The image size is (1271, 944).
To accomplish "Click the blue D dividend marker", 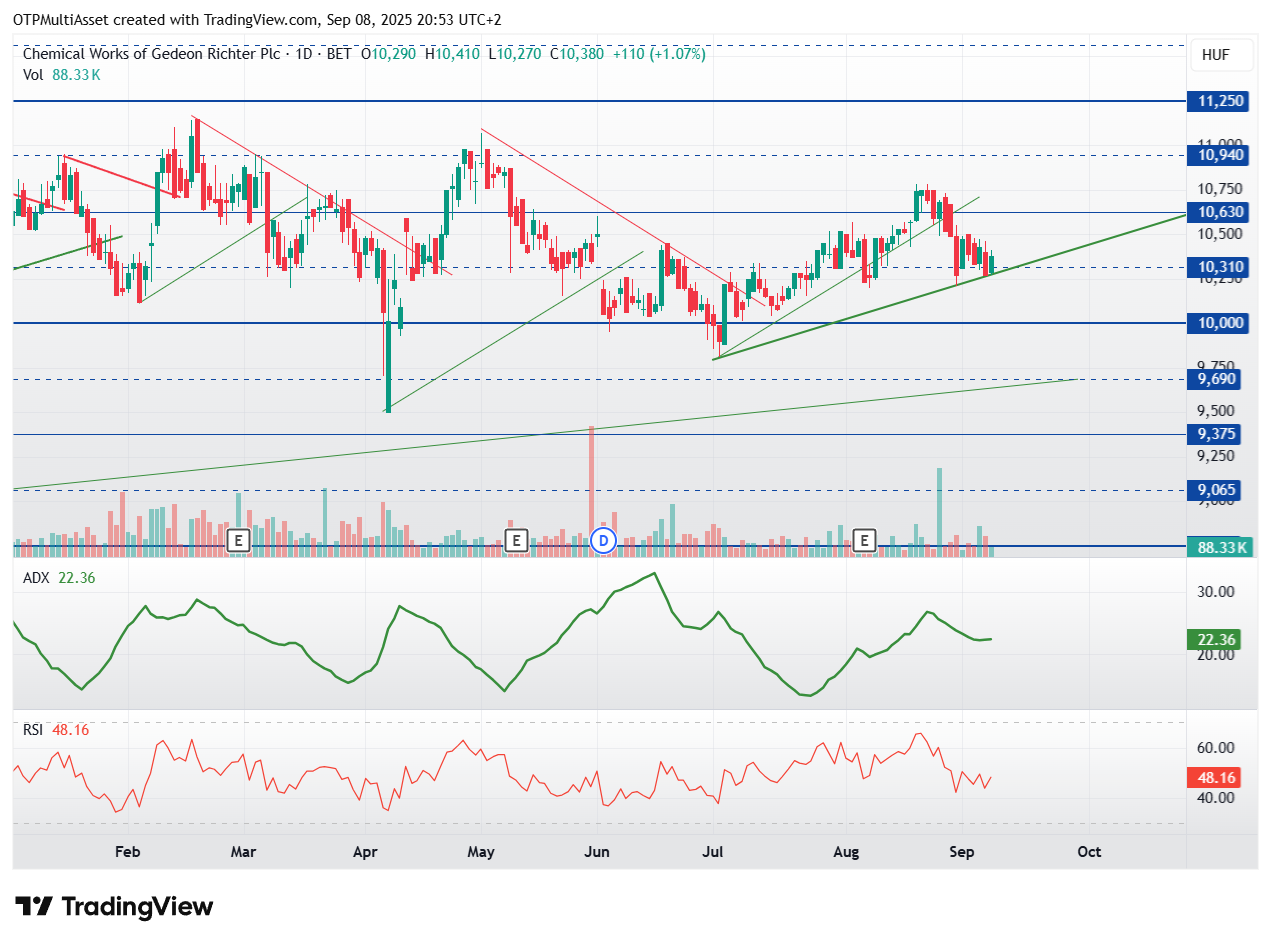I will [x=603, y=541].
